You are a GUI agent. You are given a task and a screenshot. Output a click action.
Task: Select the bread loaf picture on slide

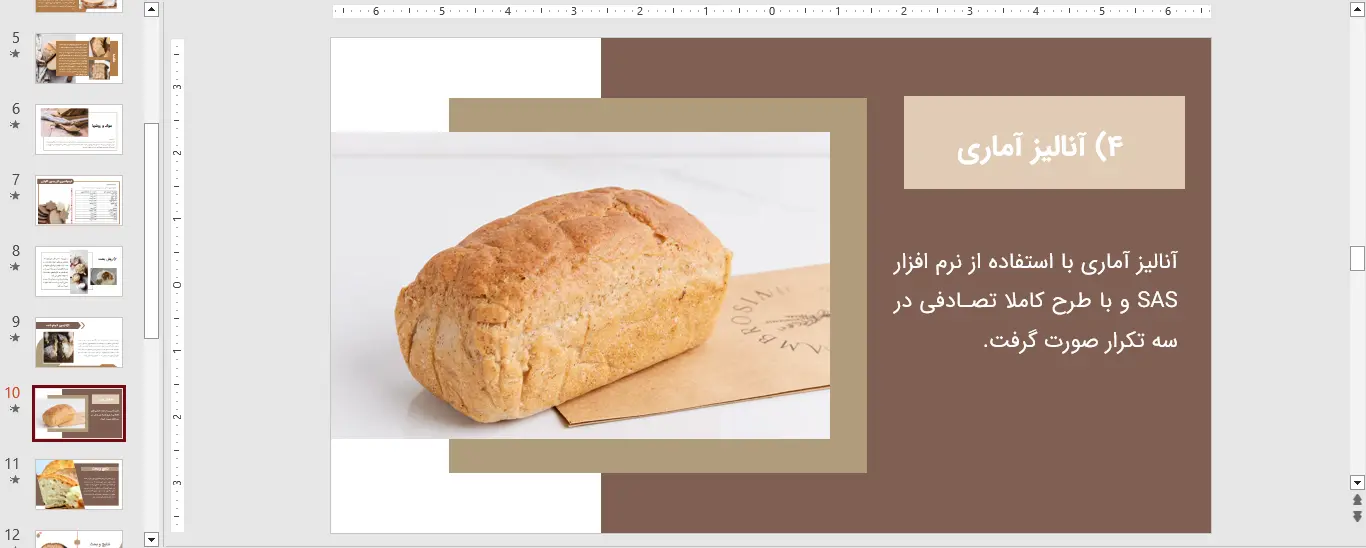click(580, 285)
